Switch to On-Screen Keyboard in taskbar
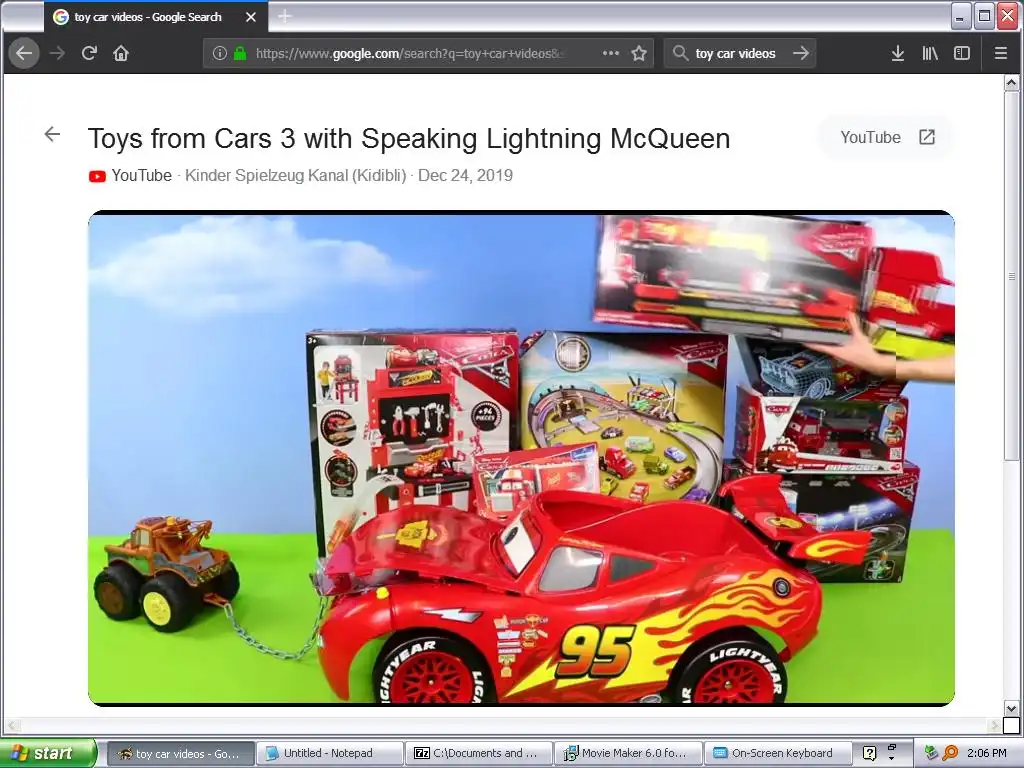Image resolution: width=1024 pixels, height=768 pixels. (x=777, y=754)
